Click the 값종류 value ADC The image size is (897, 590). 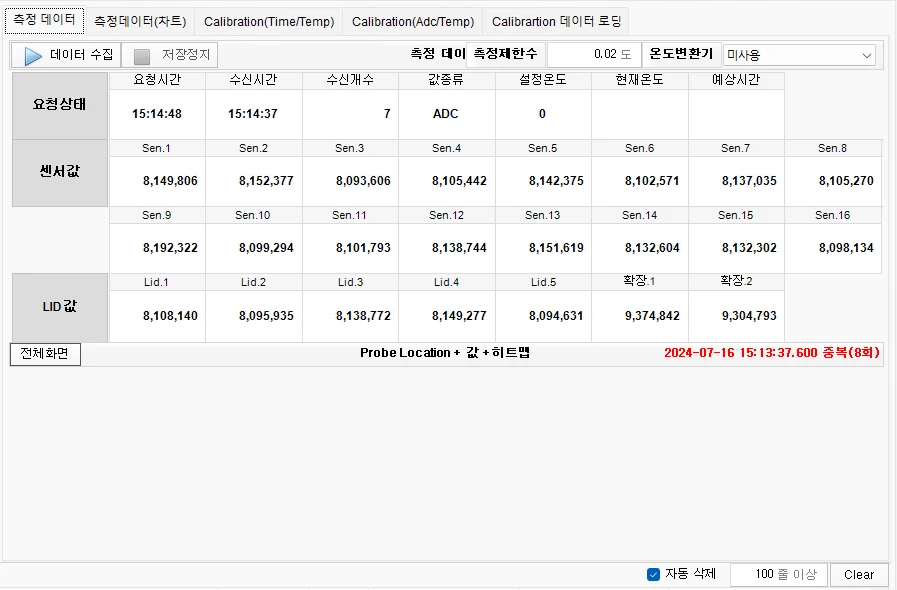(446, 114)
